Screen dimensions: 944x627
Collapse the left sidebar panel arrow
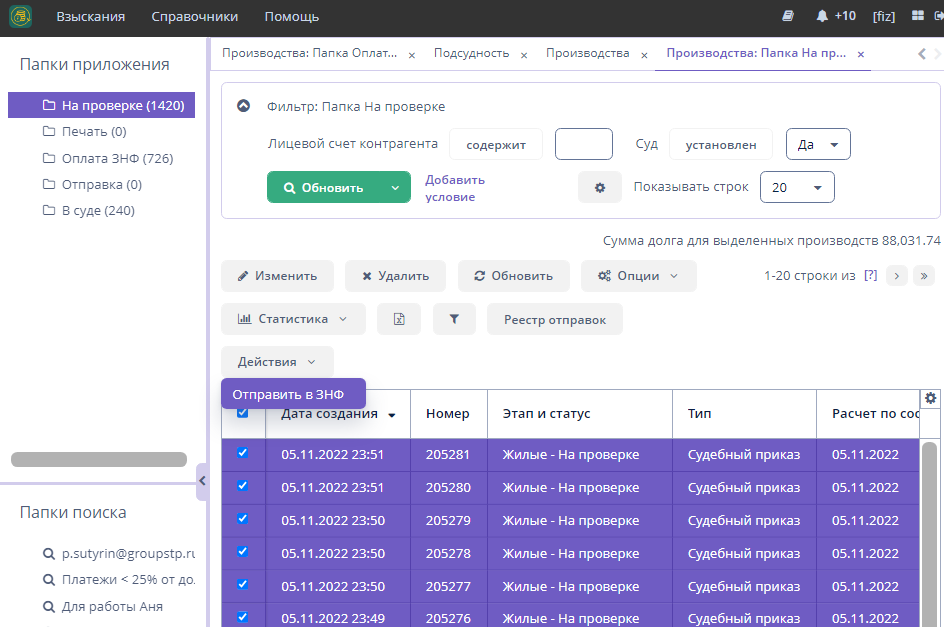(x=202, y=481)
